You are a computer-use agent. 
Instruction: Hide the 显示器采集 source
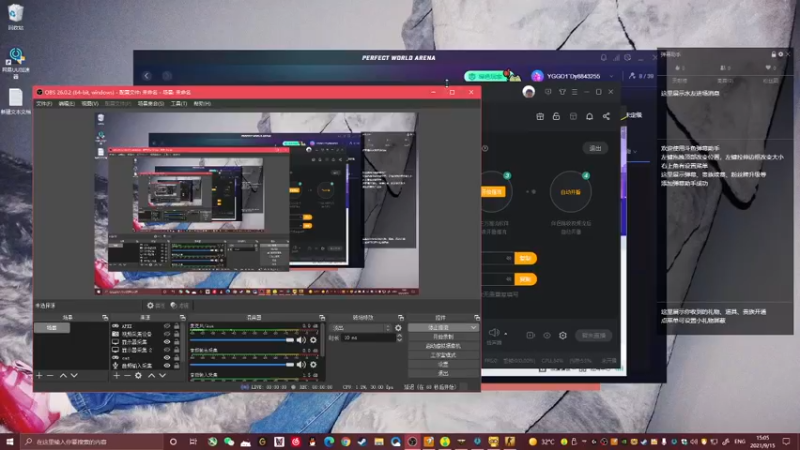coord(167,342)
